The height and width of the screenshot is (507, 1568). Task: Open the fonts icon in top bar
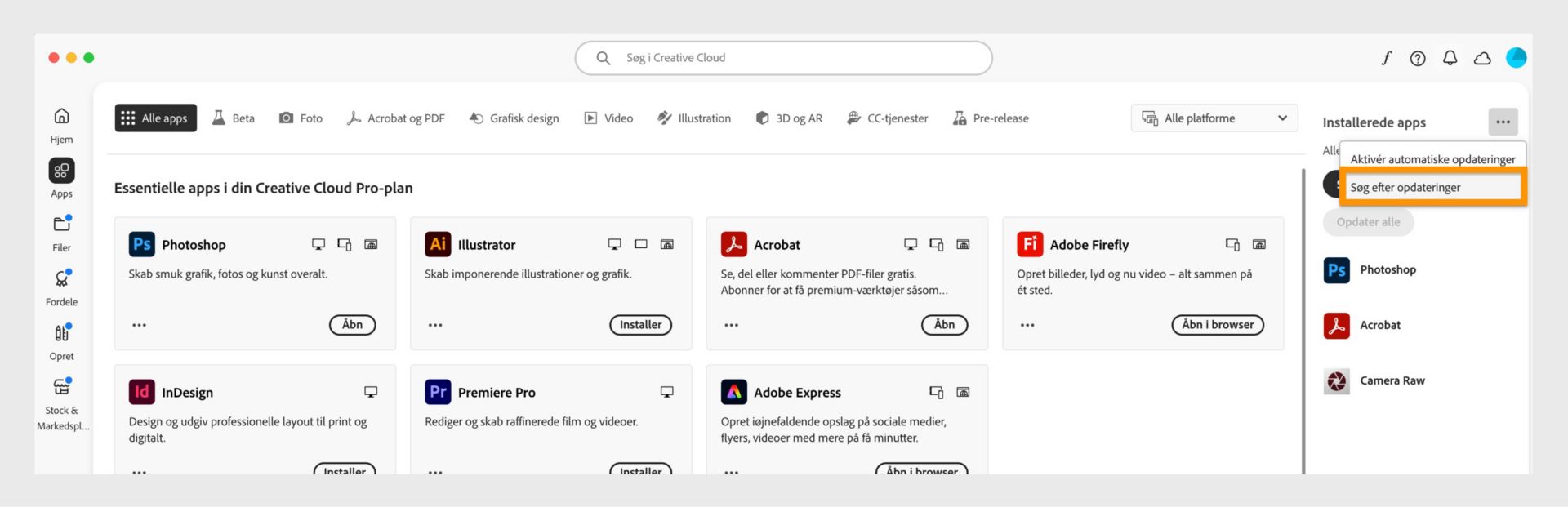(x=1386, y=58)
